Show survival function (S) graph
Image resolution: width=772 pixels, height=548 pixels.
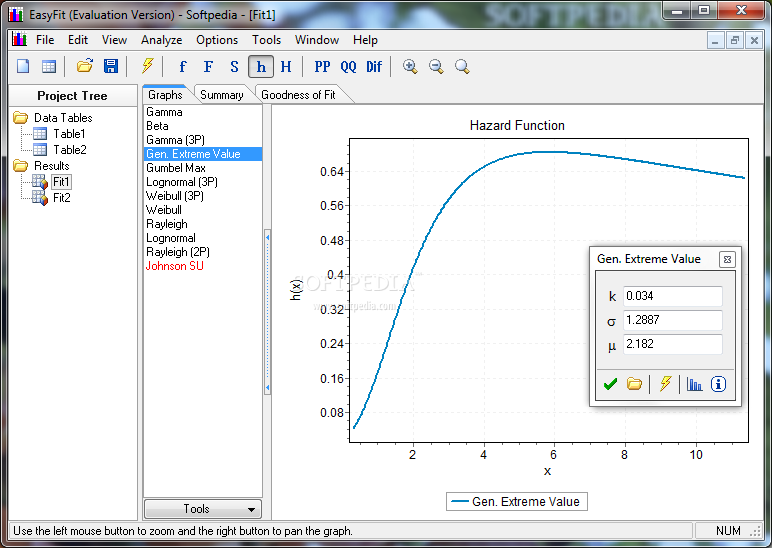pyautogui.click(x=234, y=66)
